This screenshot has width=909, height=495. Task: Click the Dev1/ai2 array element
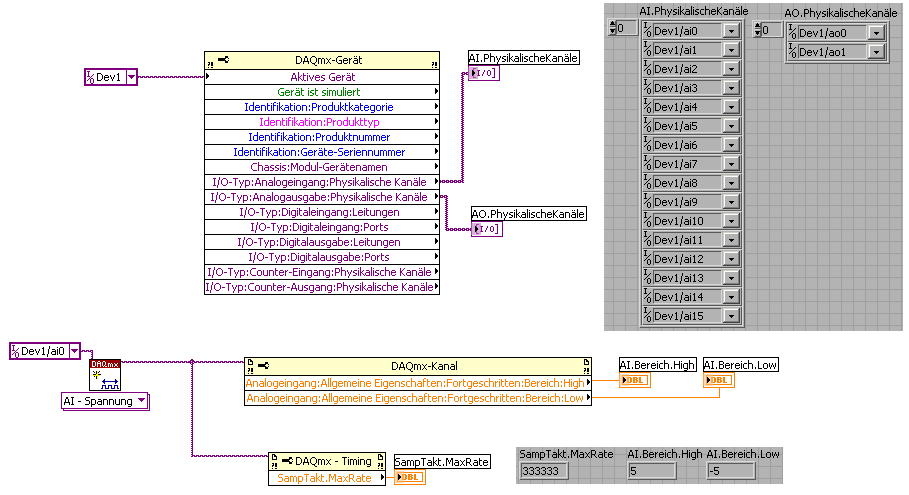pos(691,69)
